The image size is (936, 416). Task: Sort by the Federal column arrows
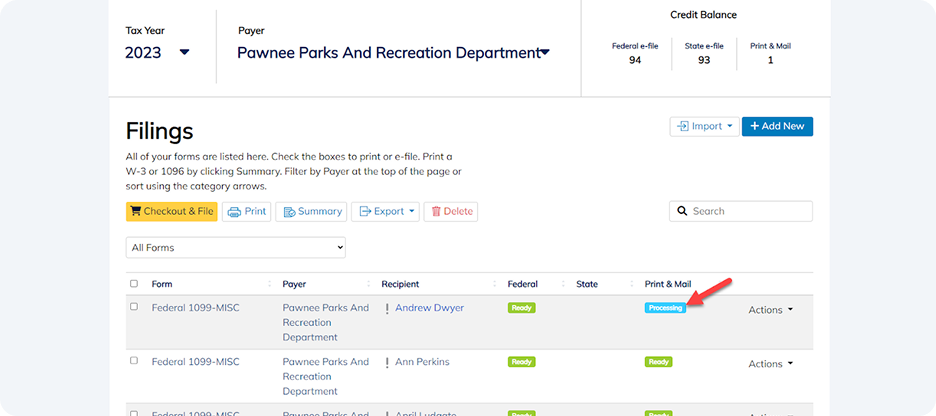pos(562,284)
